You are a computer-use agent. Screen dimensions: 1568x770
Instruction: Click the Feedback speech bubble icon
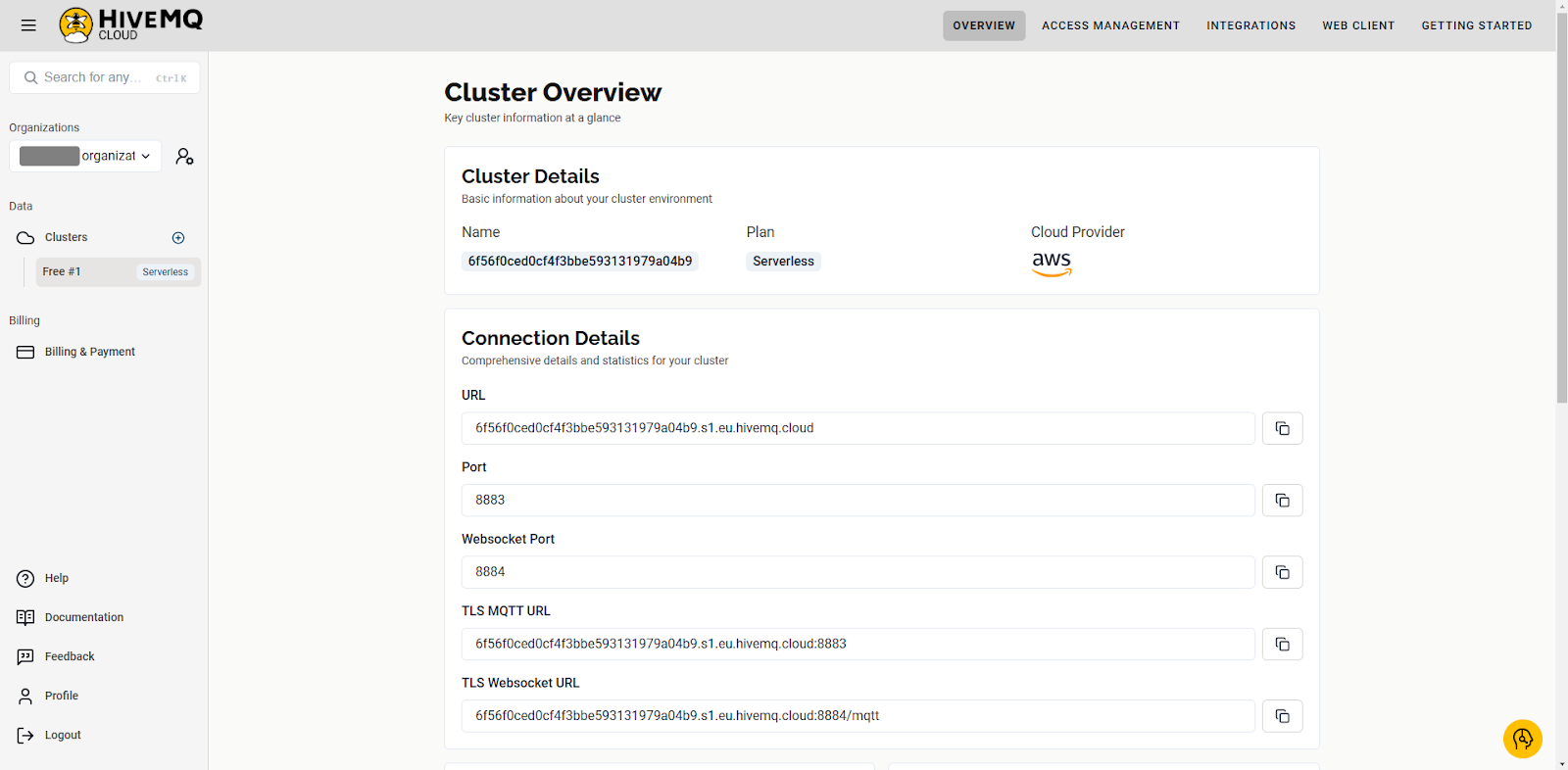point(25,656)
